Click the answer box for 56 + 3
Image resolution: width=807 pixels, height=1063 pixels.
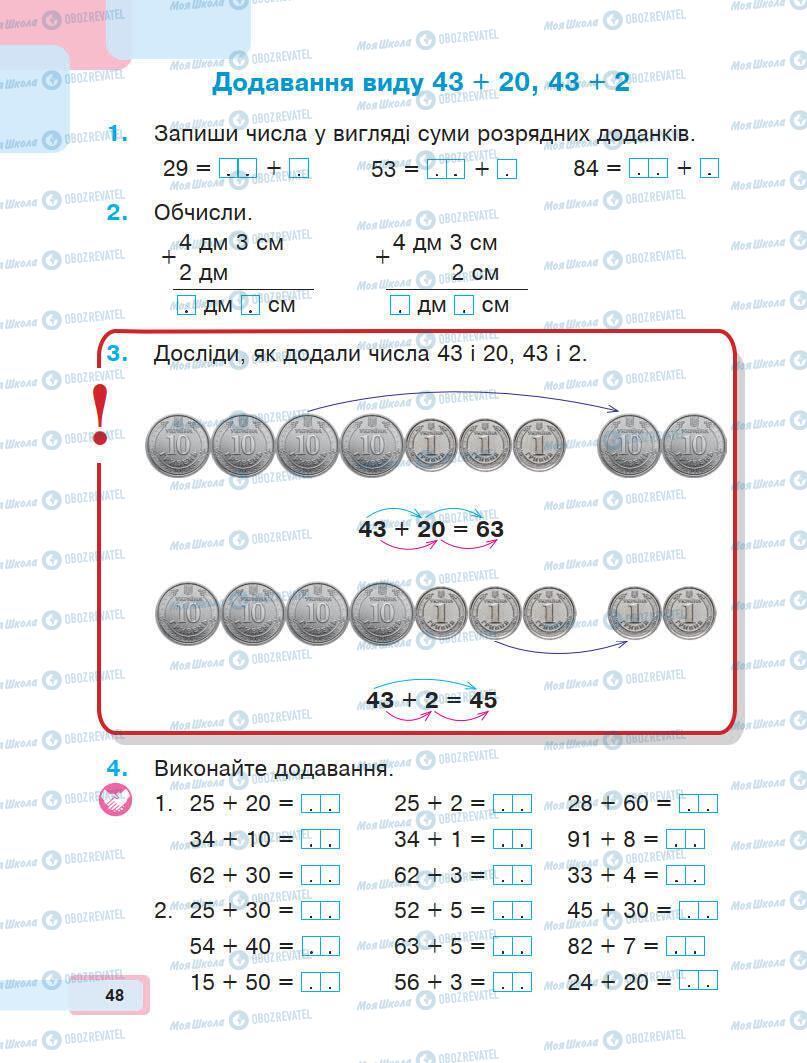pyautogui.click(x=512, y=982)
